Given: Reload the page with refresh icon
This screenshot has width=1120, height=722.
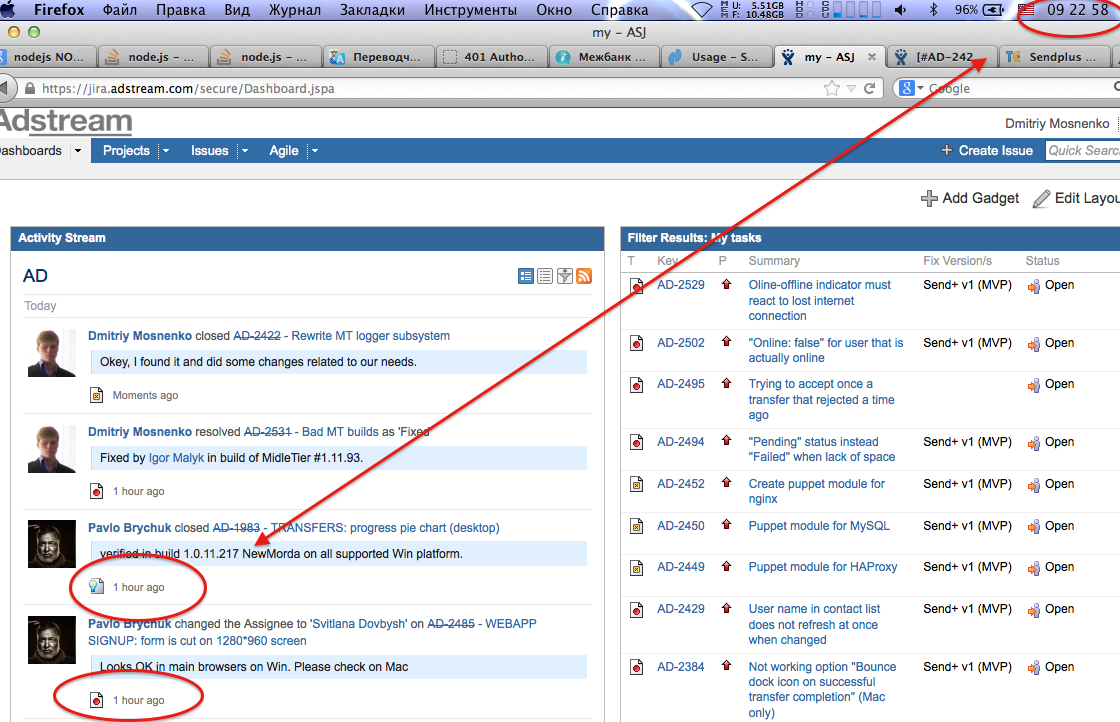Looking at the screenshot, I should (869, 89).
